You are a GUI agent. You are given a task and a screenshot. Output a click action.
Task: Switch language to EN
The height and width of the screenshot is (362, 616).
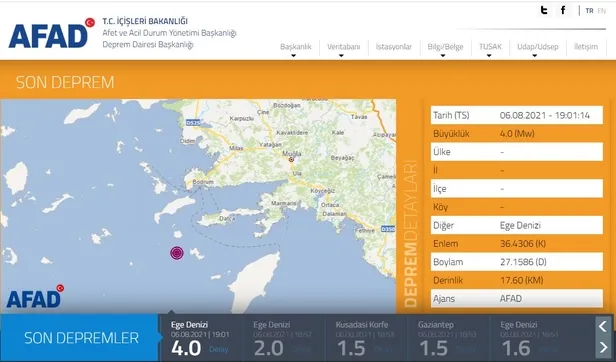pyautogui.click(x=601, y=11)
